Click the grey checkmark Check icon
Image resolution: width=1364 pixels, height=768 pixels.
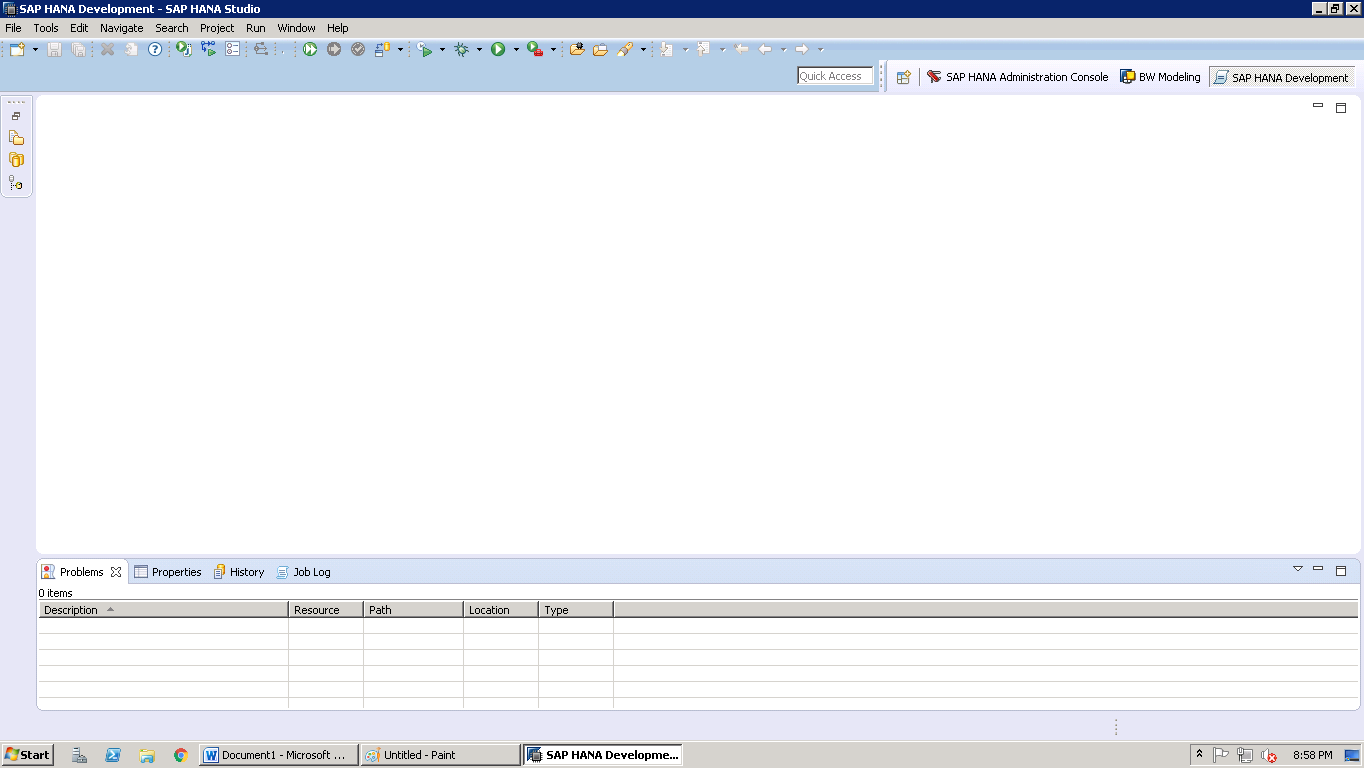(358, 49)
